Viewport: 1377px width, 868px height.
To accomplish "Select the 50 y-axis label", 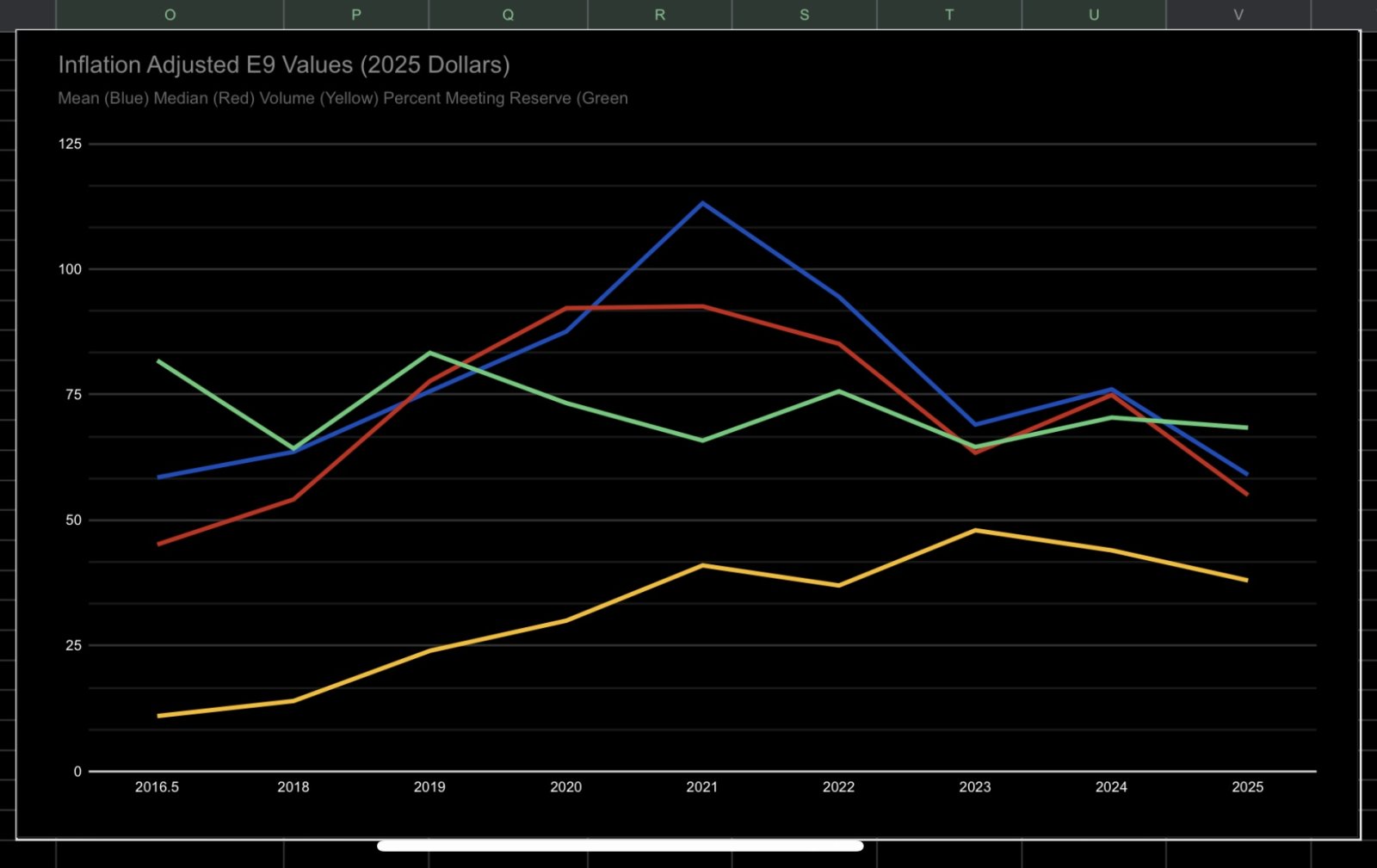I will (x=73, y=520).
